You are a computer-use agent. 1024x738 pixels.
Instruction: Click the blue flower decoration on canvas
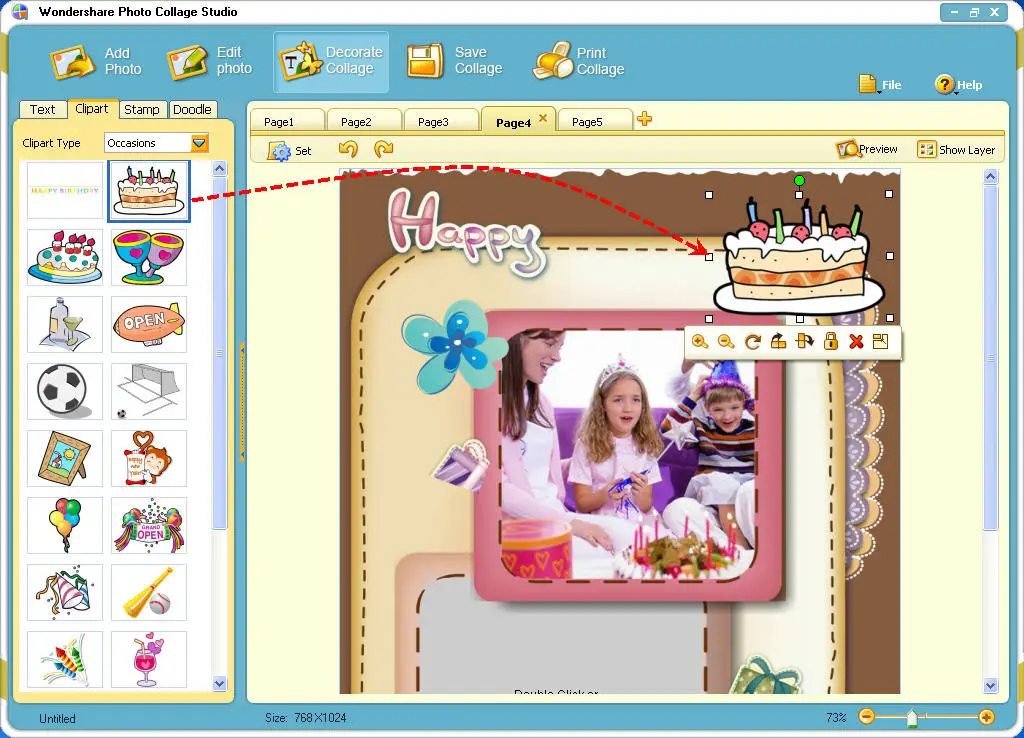455,345
